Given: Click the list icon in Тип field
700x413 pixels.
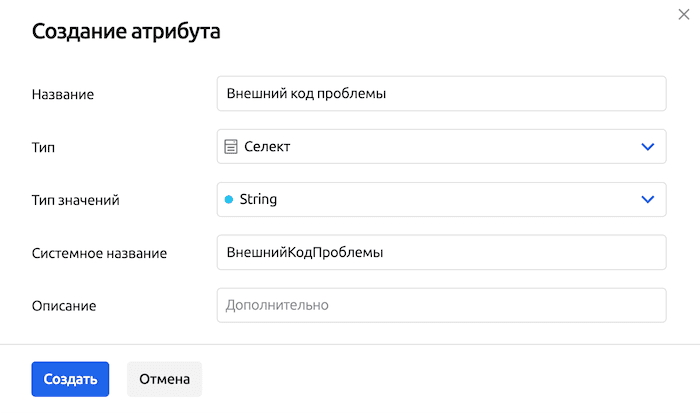Looking at the screenshot, I should pyautogui.click(x=231, y=147).
